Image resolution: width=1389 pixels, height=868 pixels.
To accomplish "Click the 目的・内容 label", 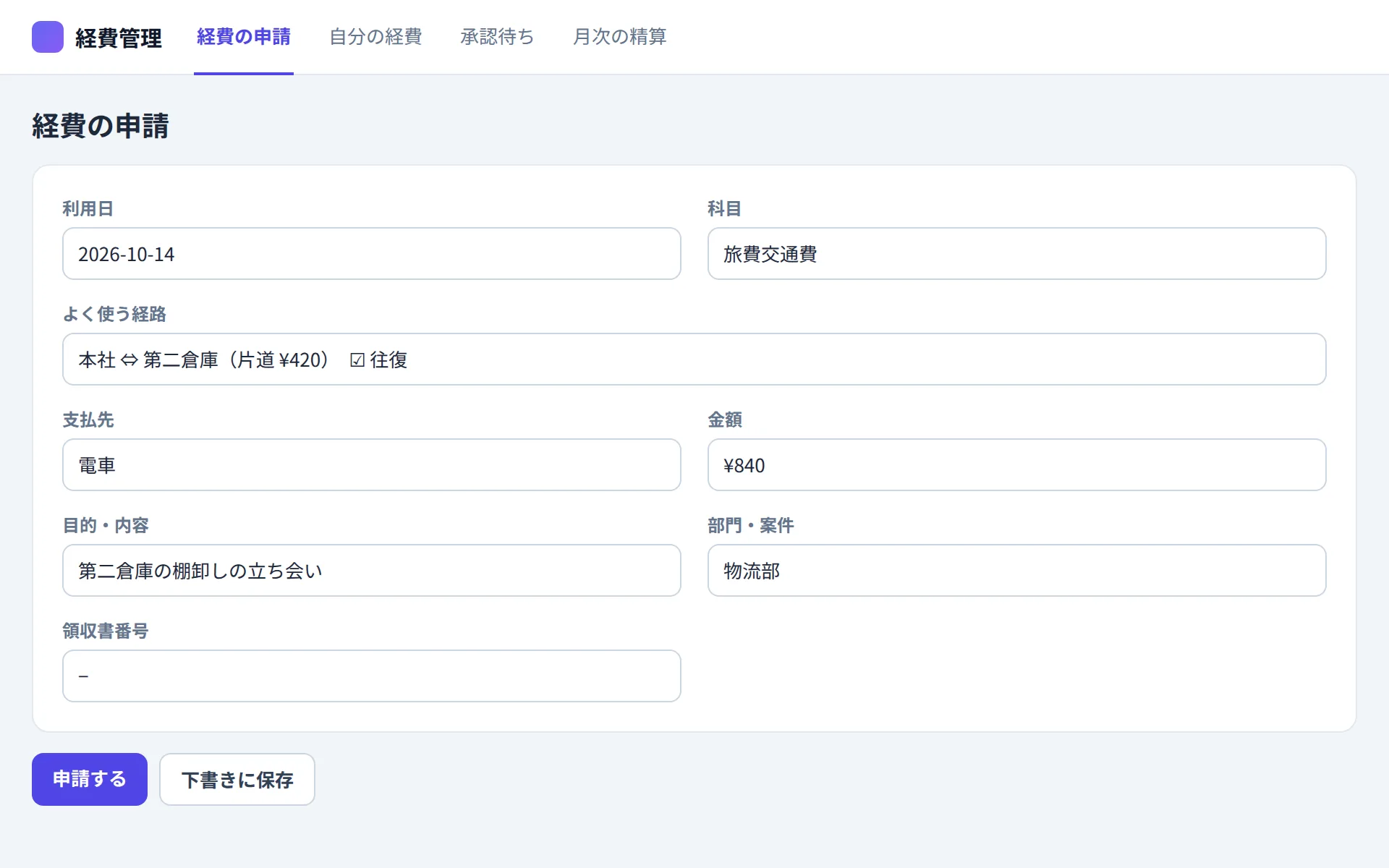I will pyautogui.click(x=106, y=526).
